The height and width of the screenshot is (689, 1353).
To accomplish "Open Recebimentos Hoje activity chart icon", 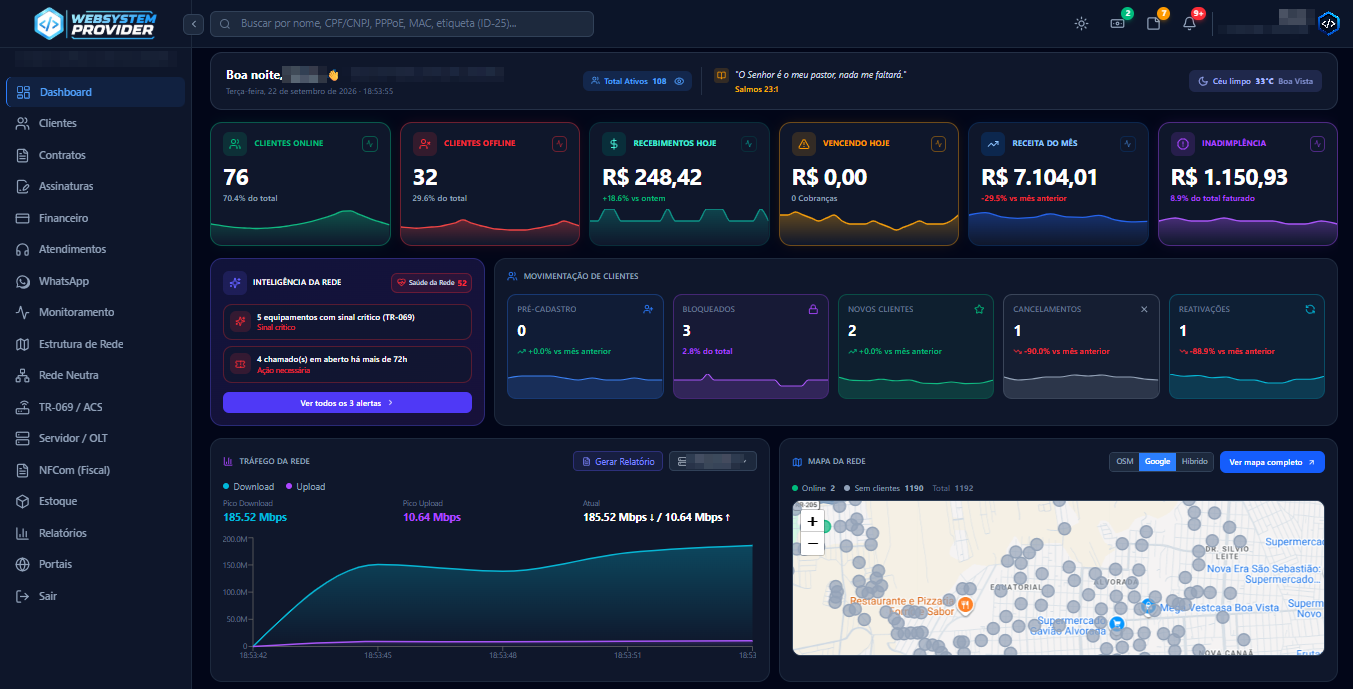I will [x=748, y=144].
